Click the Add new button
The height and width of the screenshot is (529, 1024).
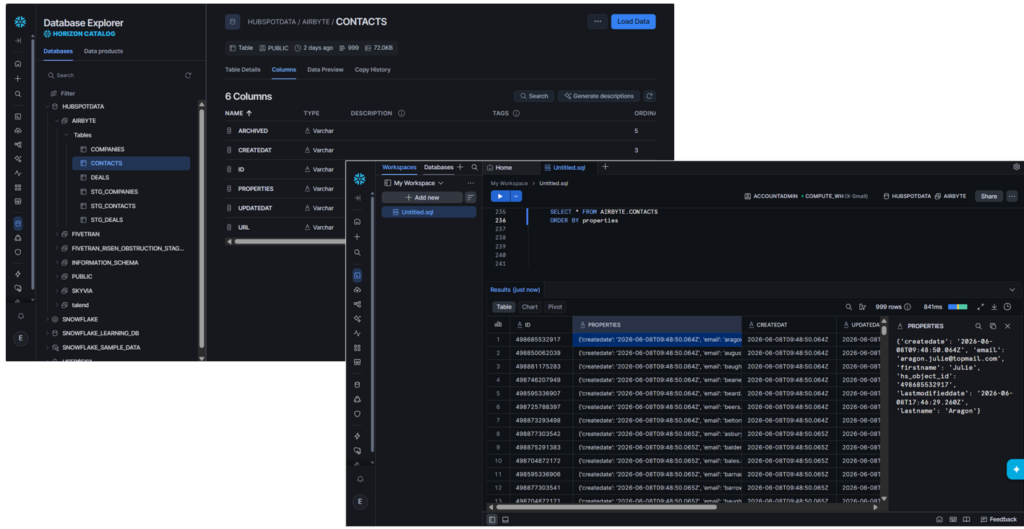pyautogui.click(x=422, y=197)
